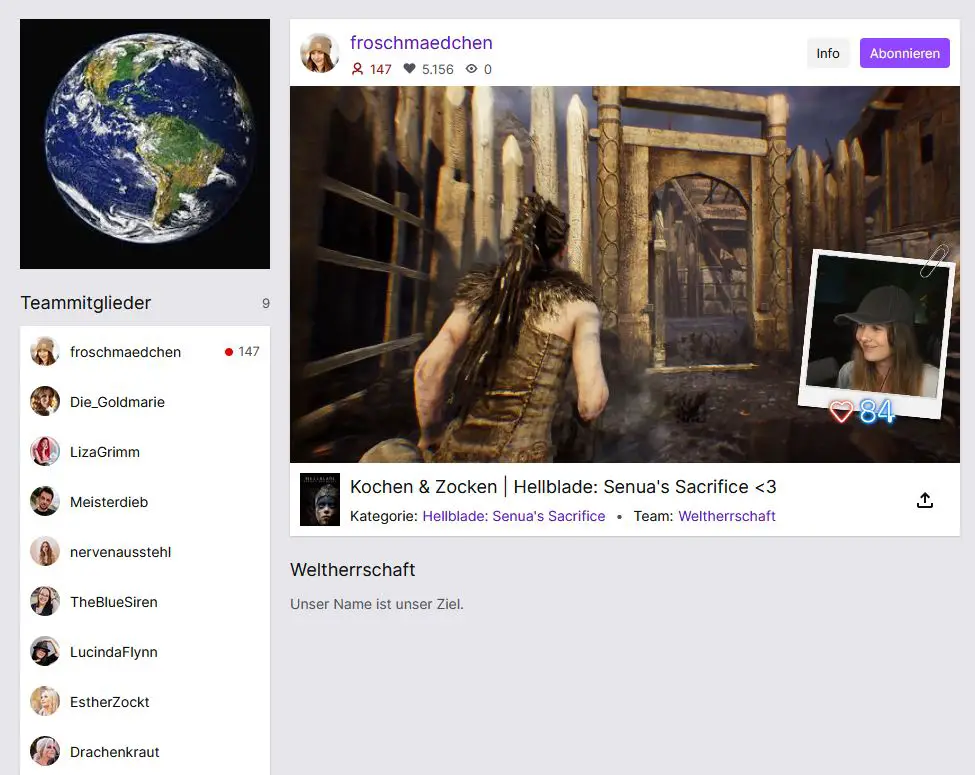Select Meisterdieb in the team list
This screenshot has height=775, width=975.
point(145,501)
